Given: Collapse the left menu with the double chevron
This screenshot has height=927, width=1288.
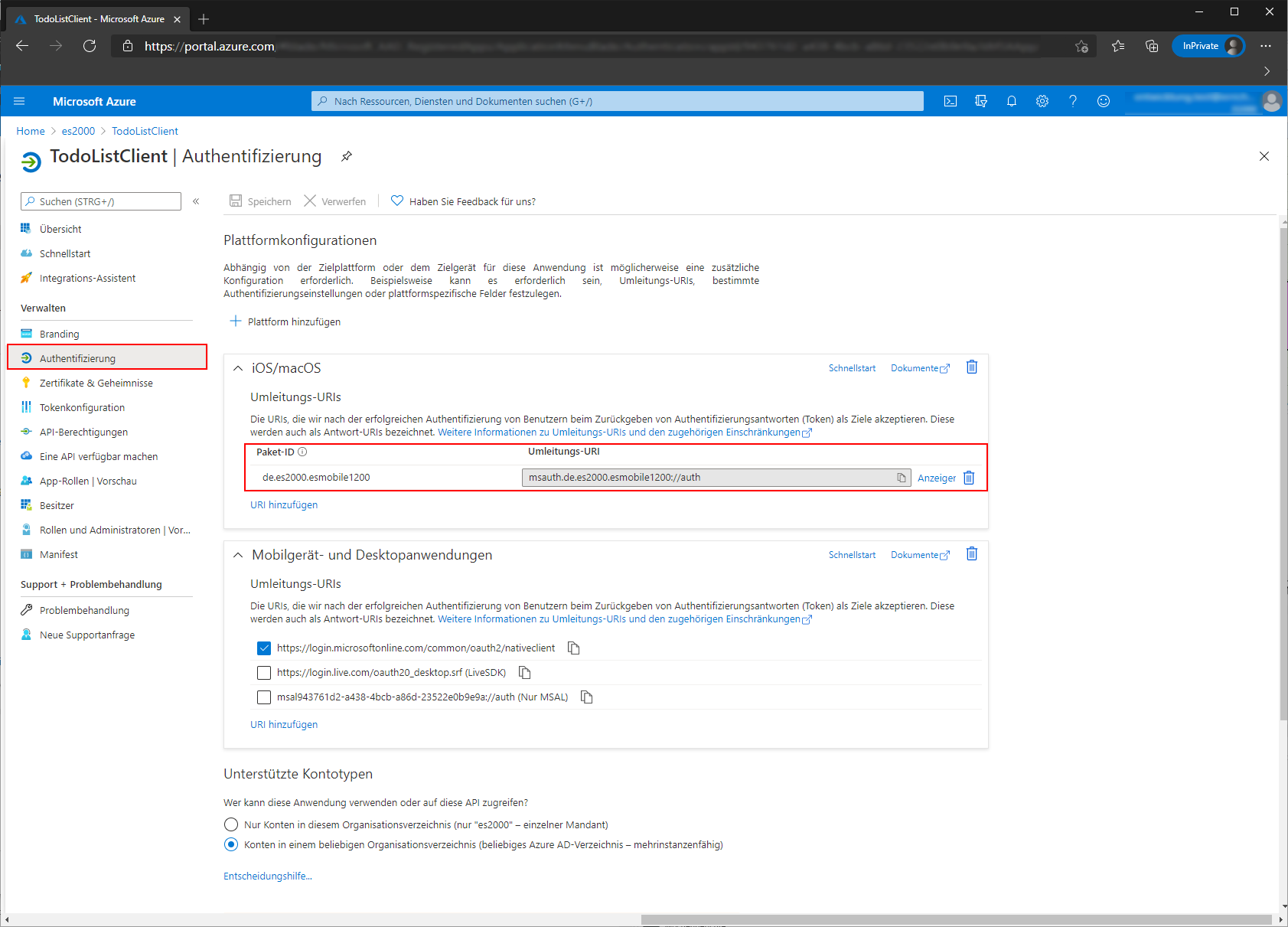Looking at the screenshot, I should pos(196,201).
